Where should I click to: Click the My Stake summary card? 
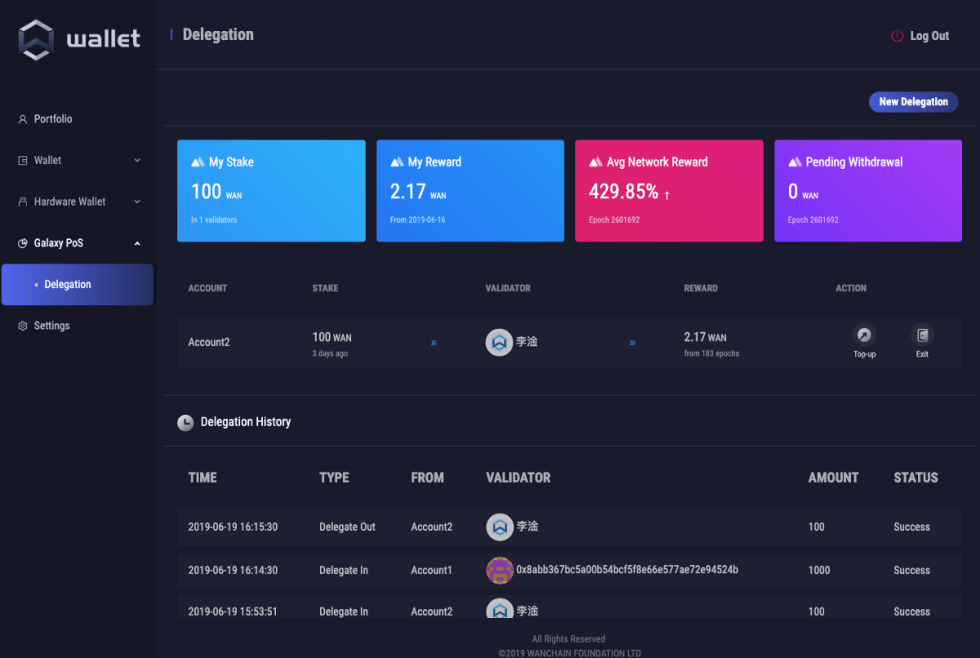pos(271,190)
